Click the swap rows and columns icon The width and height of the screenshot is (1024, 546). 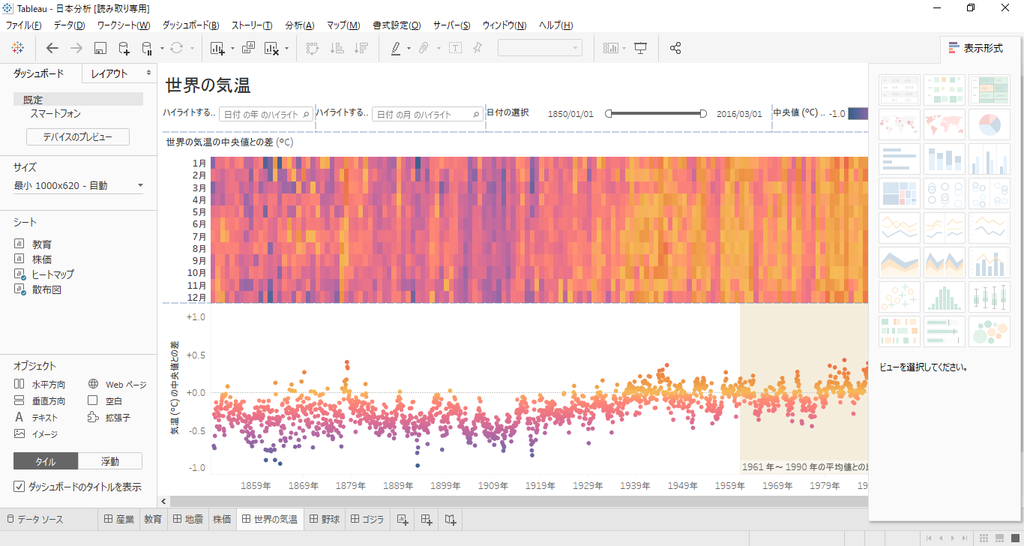(x=313, y=48)
